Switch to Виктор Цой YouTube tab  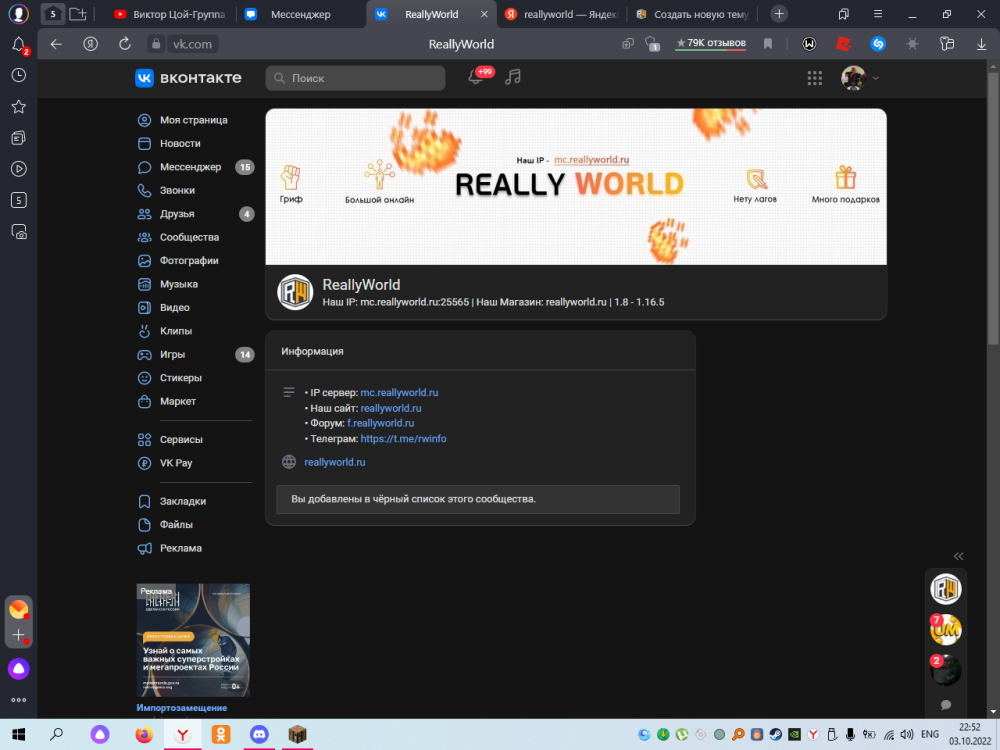coord(170,14)
